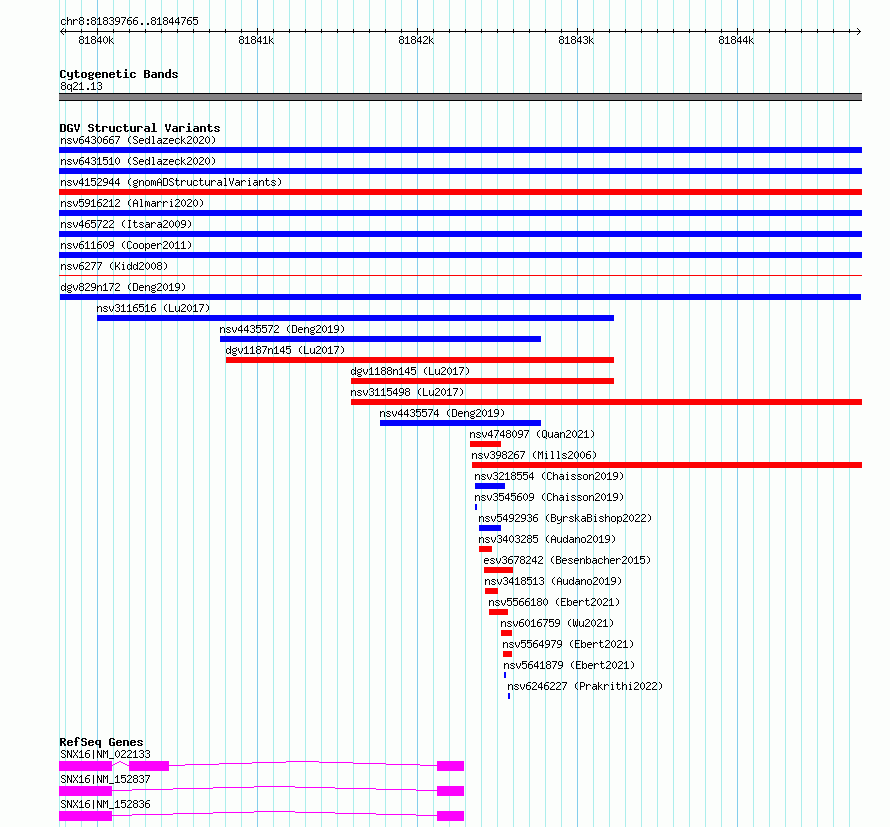This screenshot has height=827, width=890.
Task: Select nsv3545609 (Chaisson2019) label
Action: click(549, 497)
